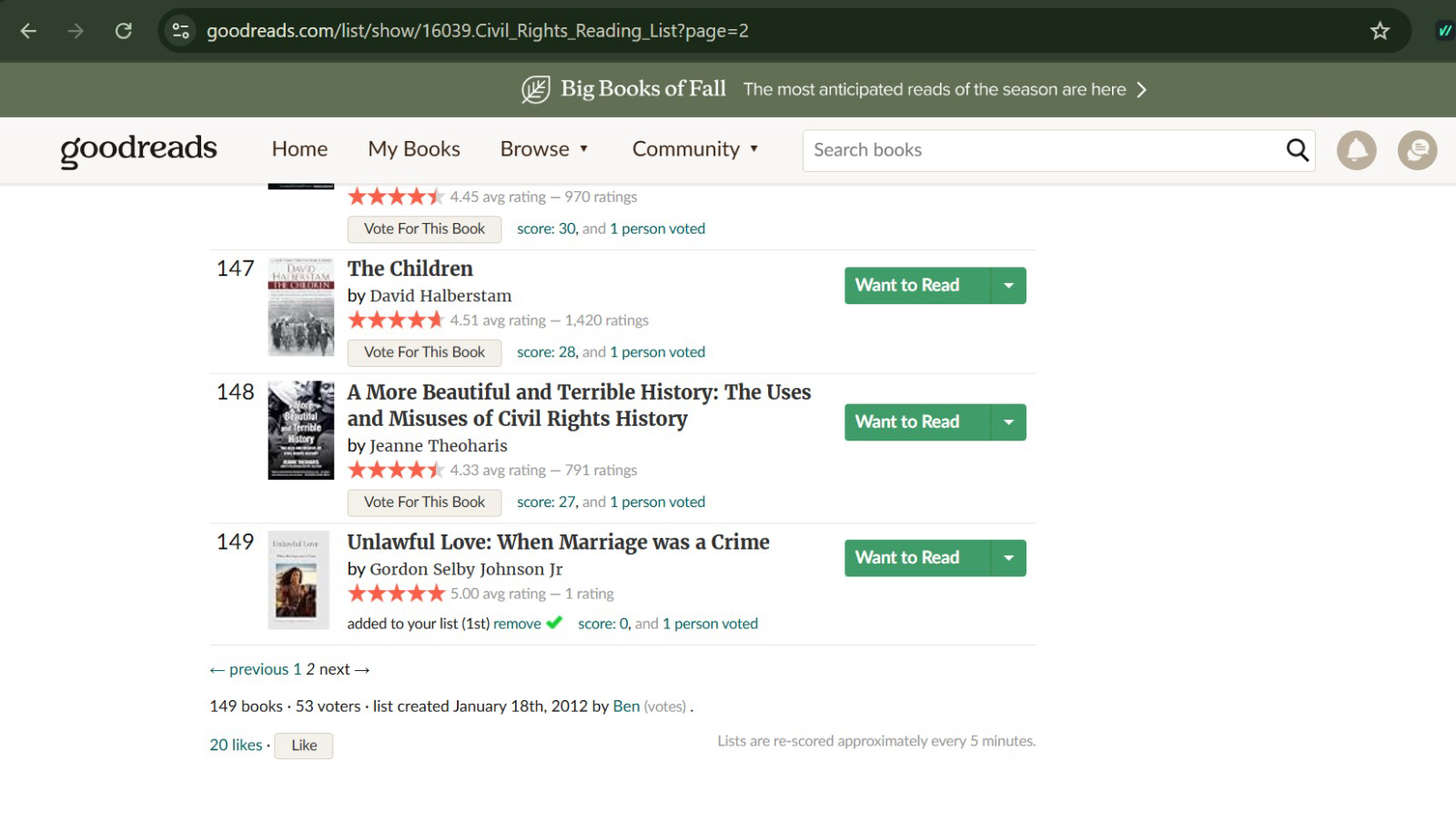Image resolution: width=1456 pixels, height=813 pixels.
Task: Open the profile chat avatar icon
Action: [1417, 150]
